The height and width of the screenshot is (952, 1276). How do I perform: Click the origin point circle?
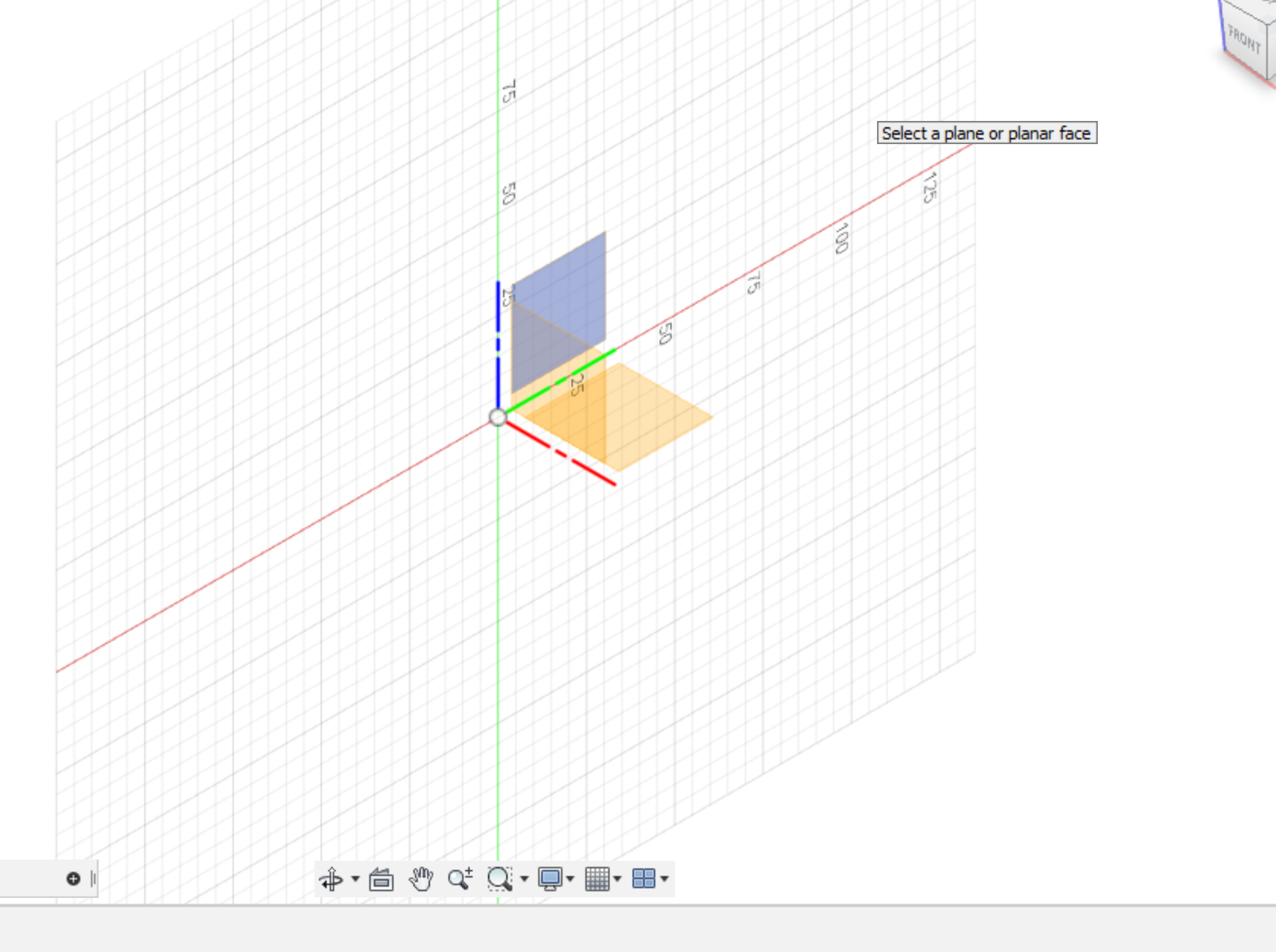[498, 417]
